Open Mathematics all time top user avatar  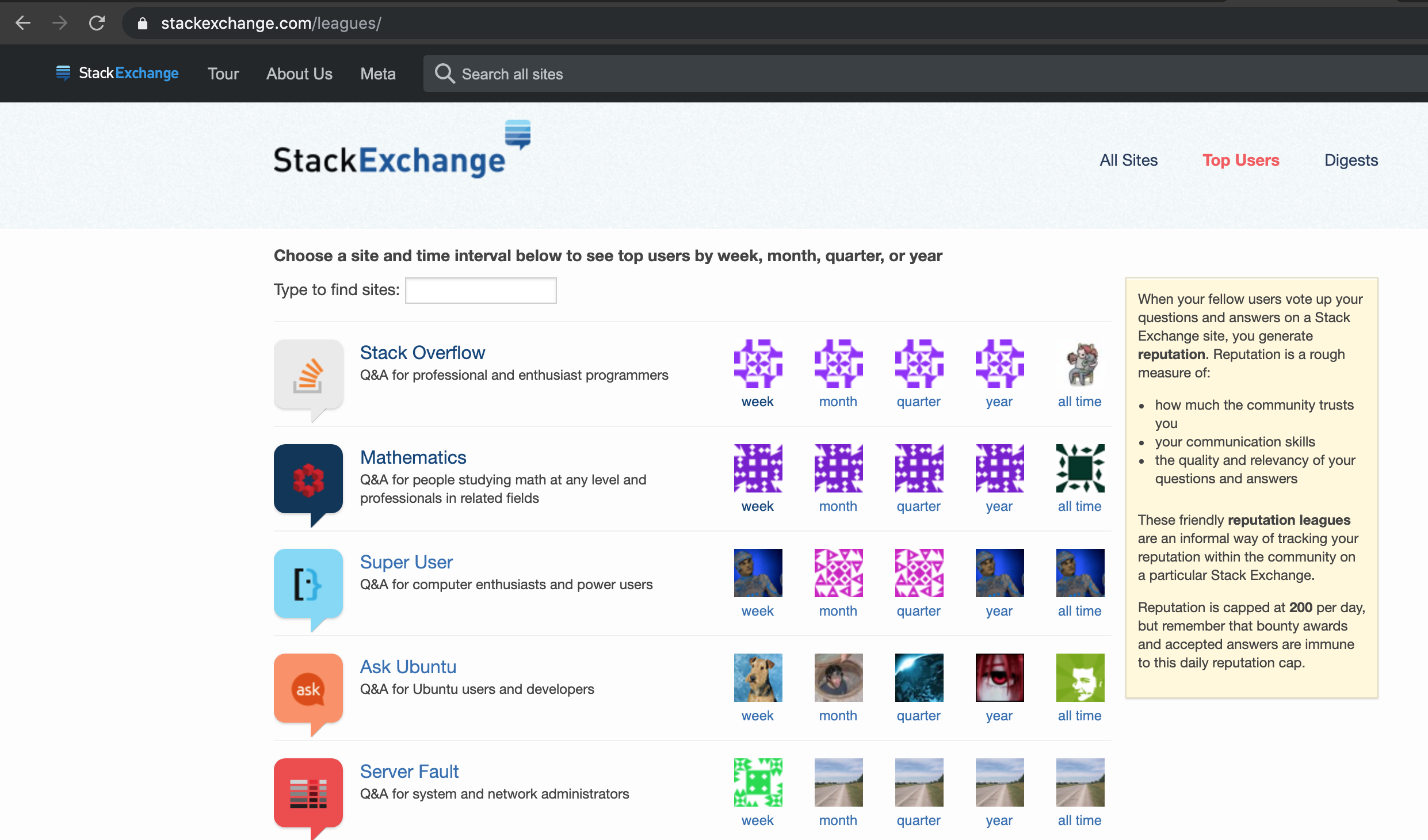(x=1080, y=468)
